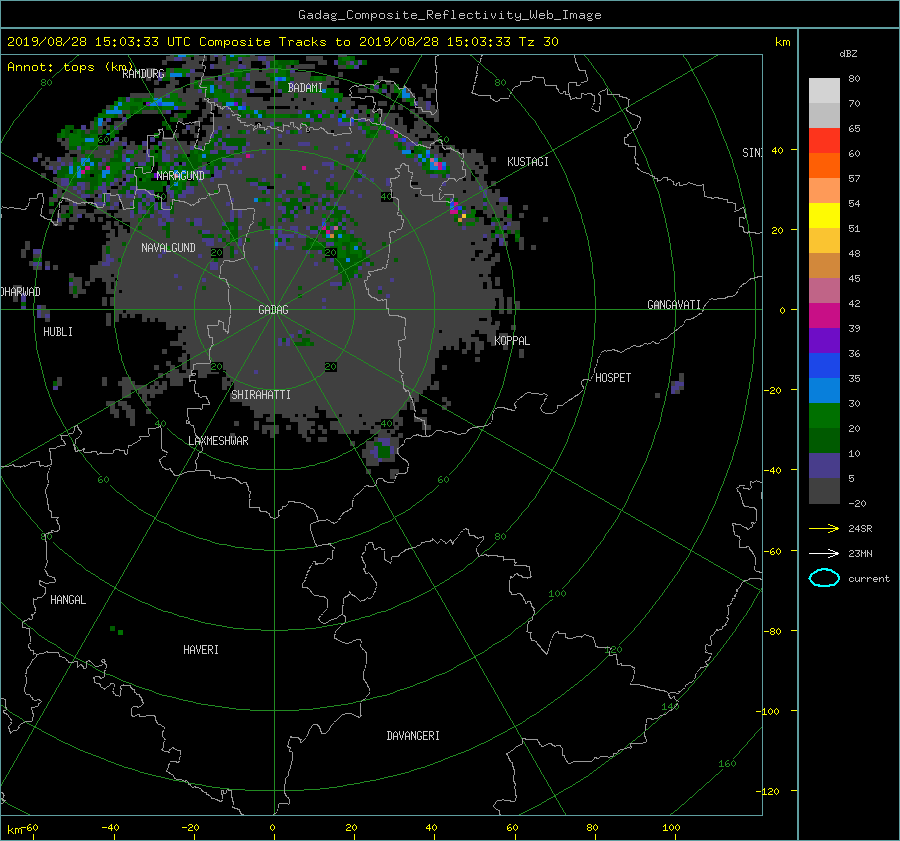Image resolution: width=900 pixels, height=841 pixels.
Task: Click the KUSTAGI town label
Action: click(x=528, y=162)
